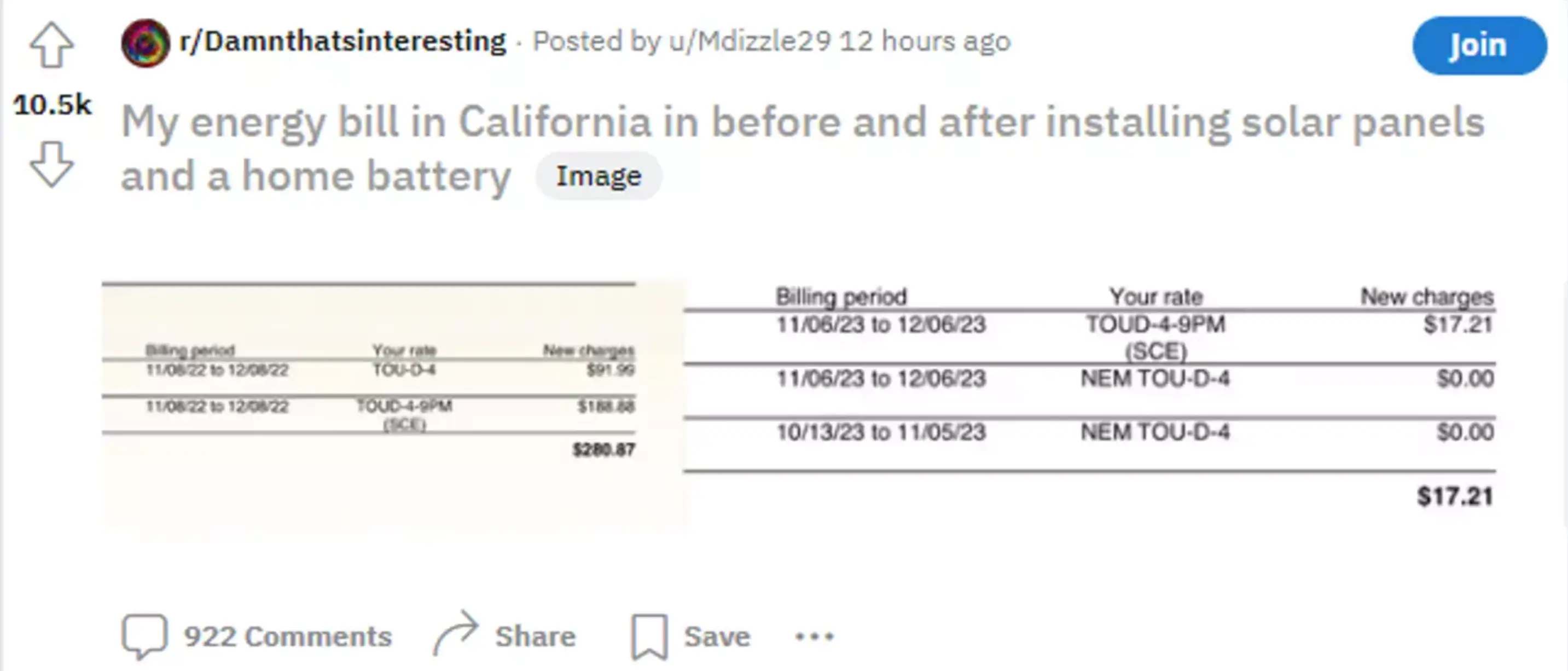Click the Save label text

coord(717,635)
